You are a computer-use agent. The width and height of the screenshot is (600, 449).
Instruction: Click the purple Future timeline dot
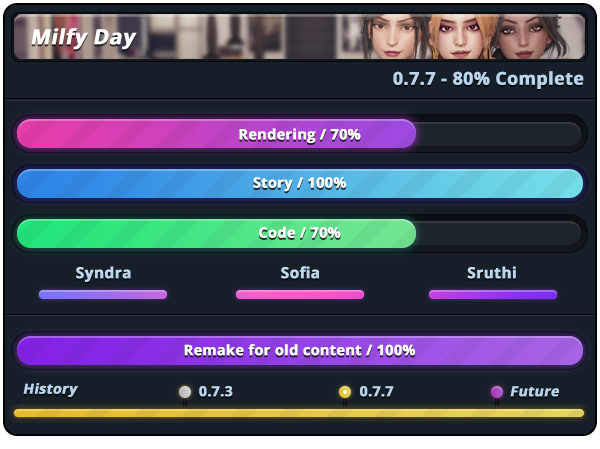(497, 392)
